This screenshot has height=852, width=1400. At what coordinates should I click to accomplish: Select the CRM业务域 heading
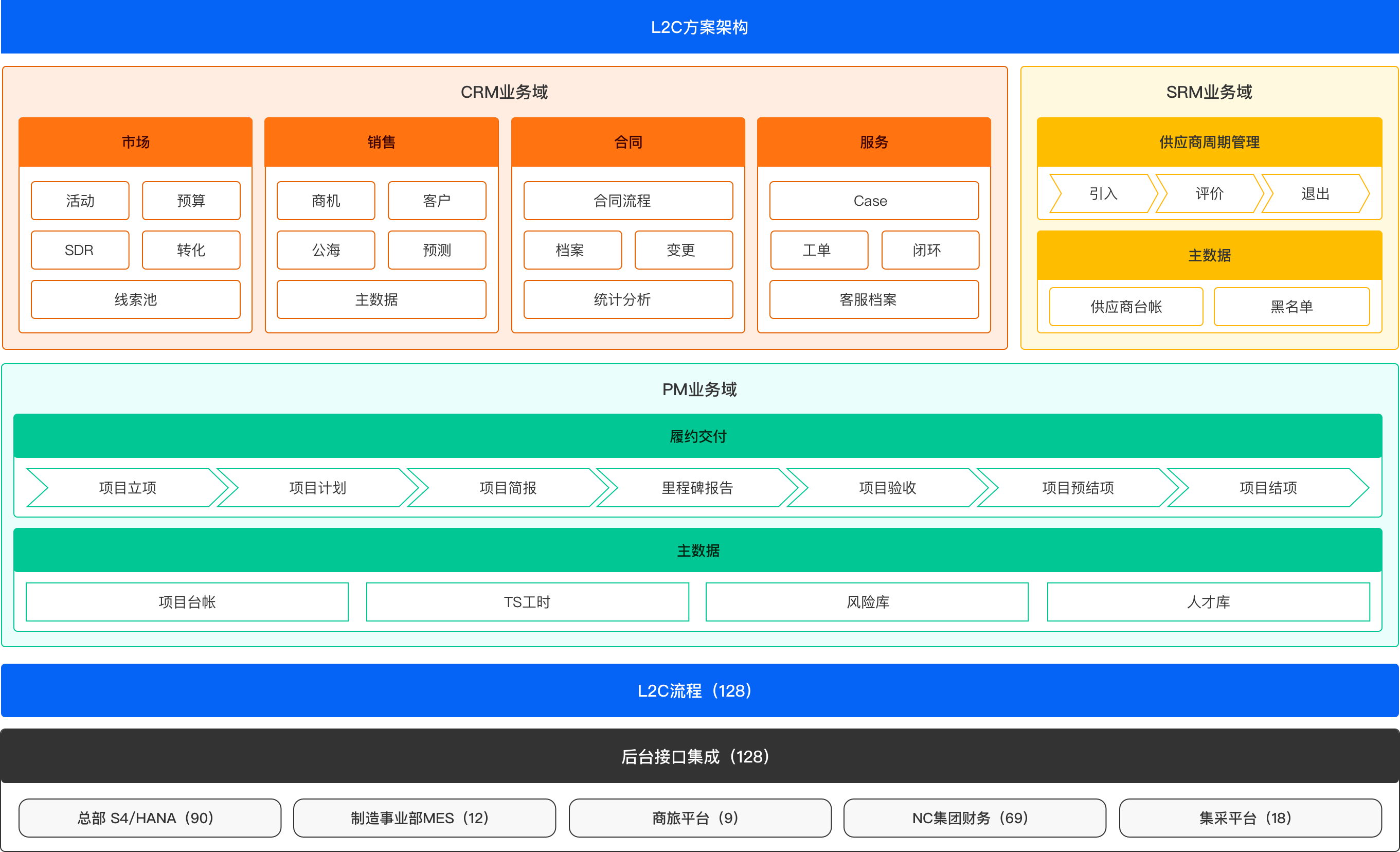point(504,92)
